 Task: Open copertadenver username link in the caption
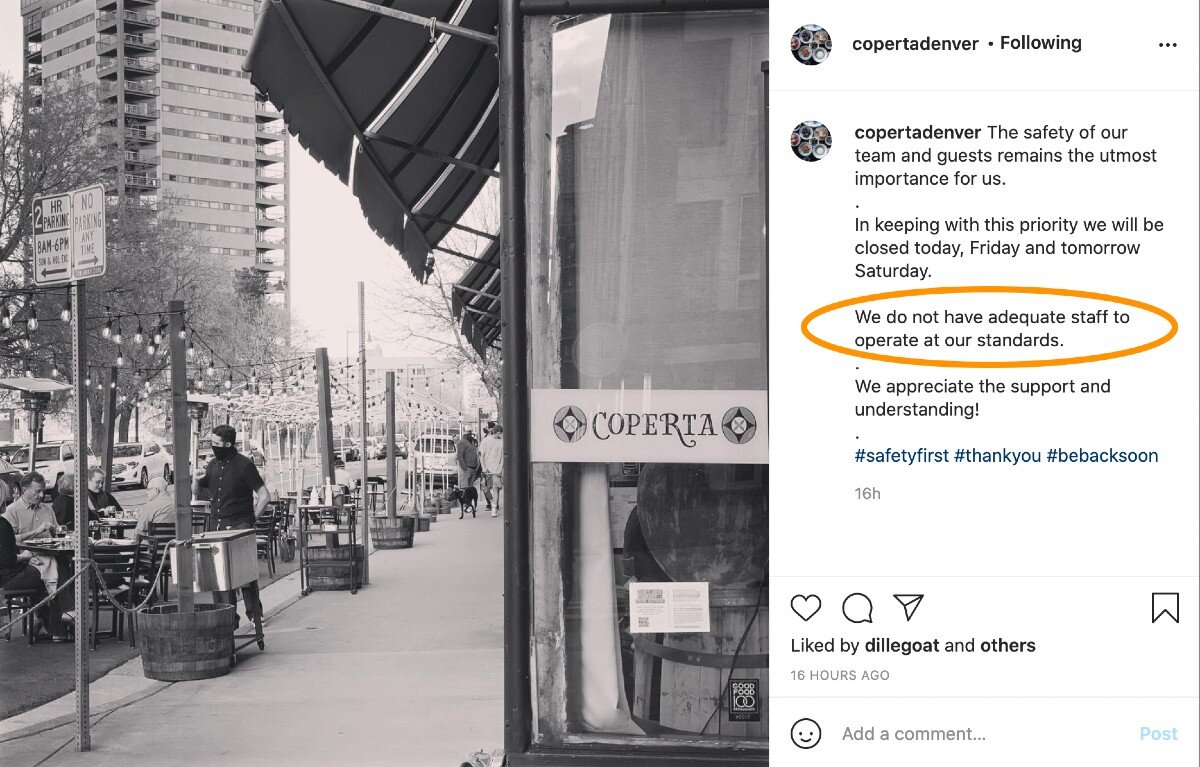tap(918, 133)
